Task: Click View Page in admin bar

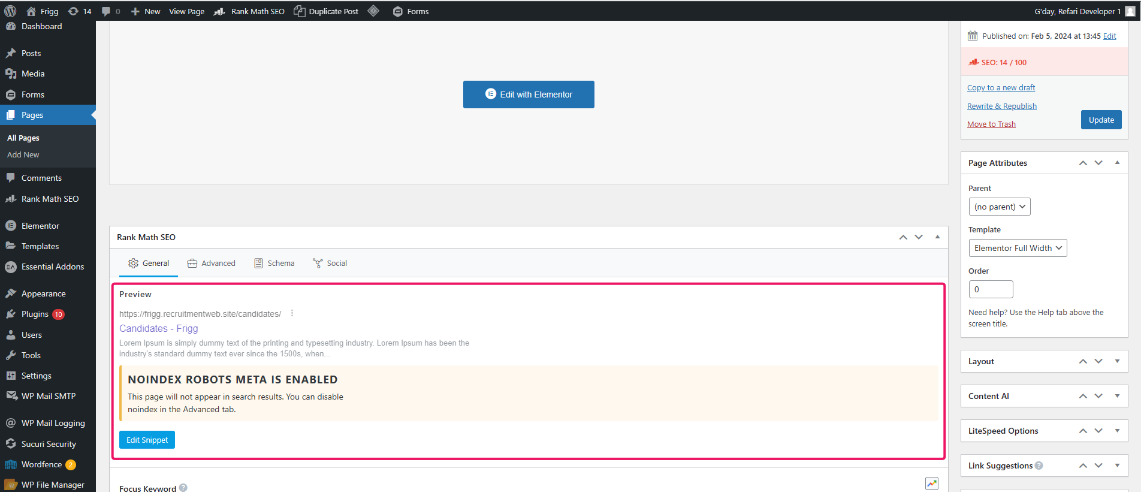Action: [186, 11]
